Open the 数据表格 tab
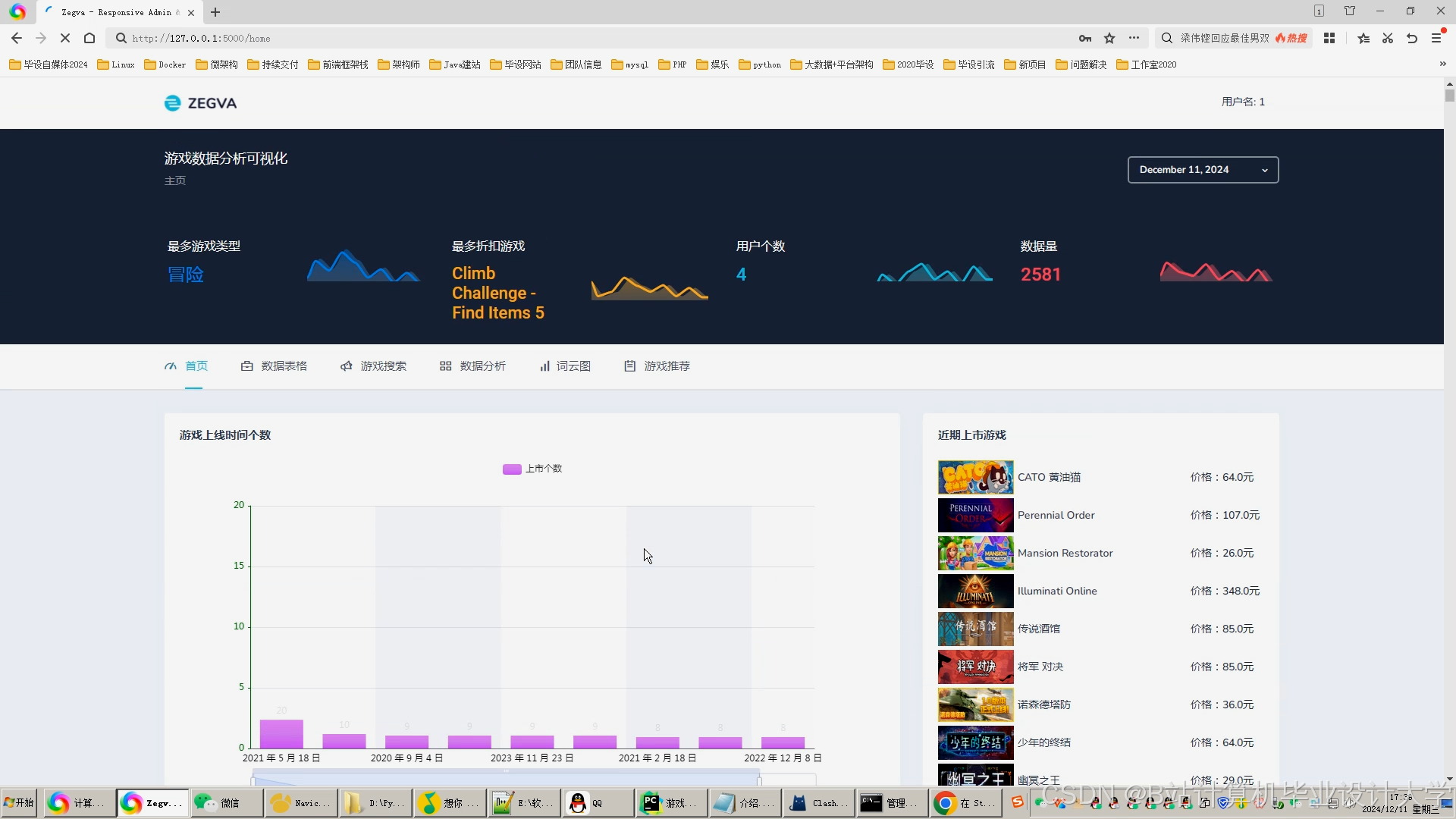Screen dimensions: 1456x819 coord(284,366)
